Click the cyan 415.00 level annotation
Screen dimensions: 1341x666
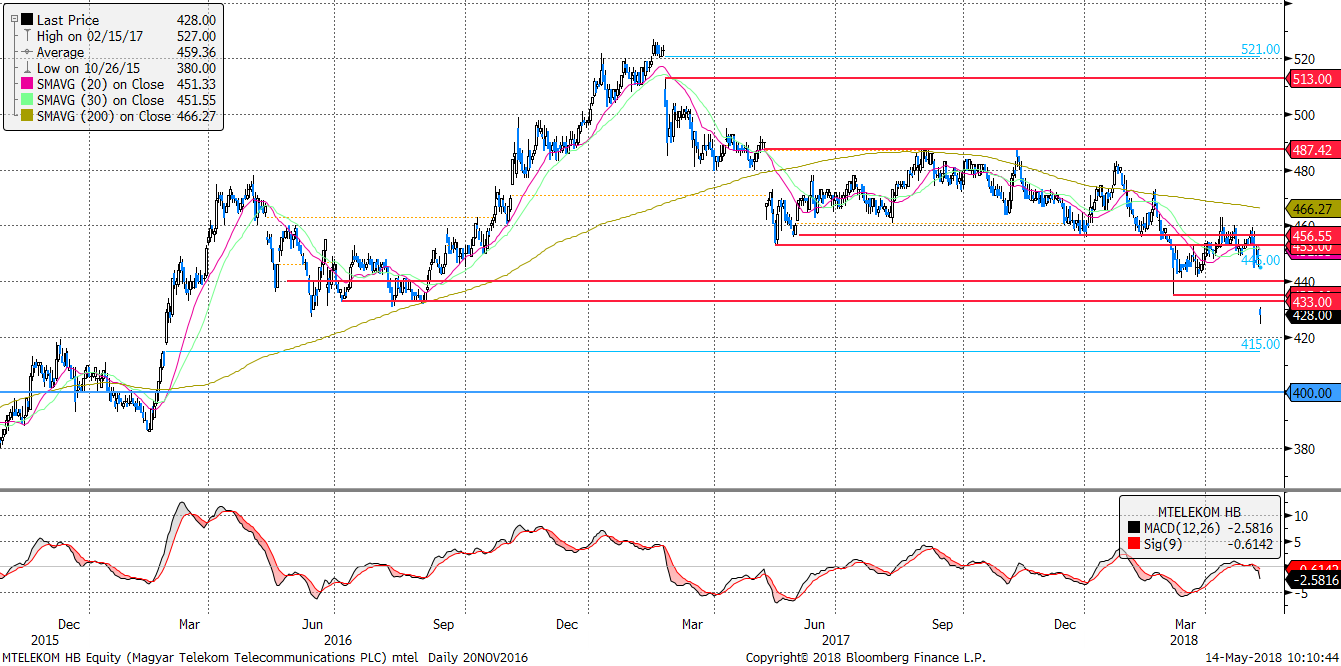pyautogui.click(x=1260, y=344)
